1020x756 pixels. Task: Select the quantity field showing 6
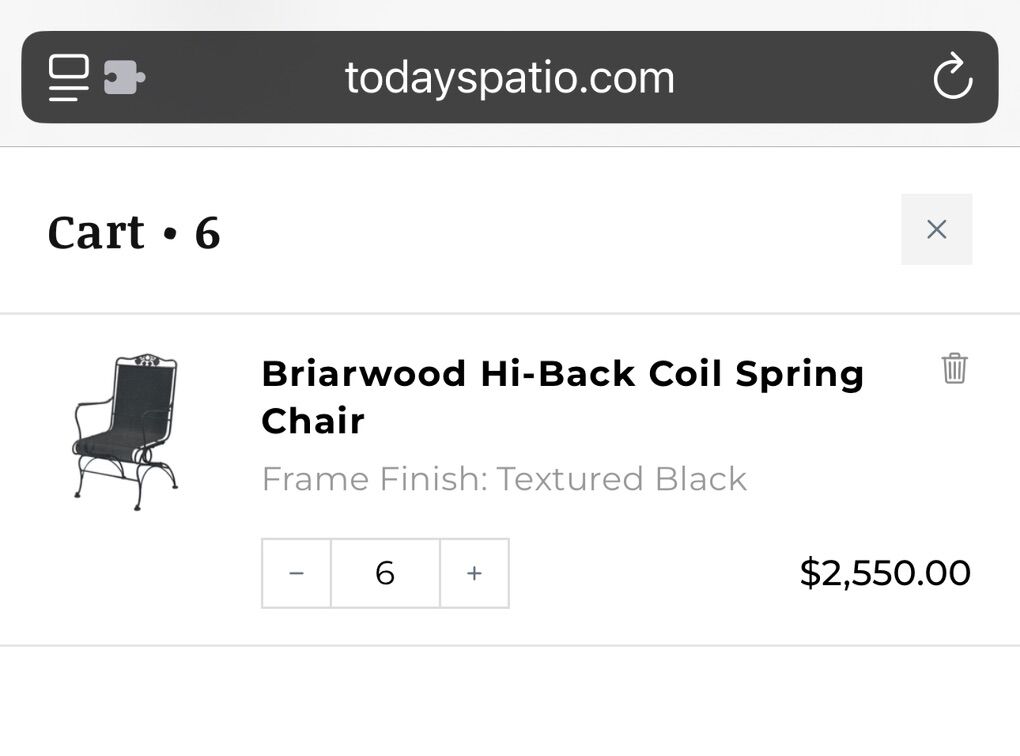(385, 573)
